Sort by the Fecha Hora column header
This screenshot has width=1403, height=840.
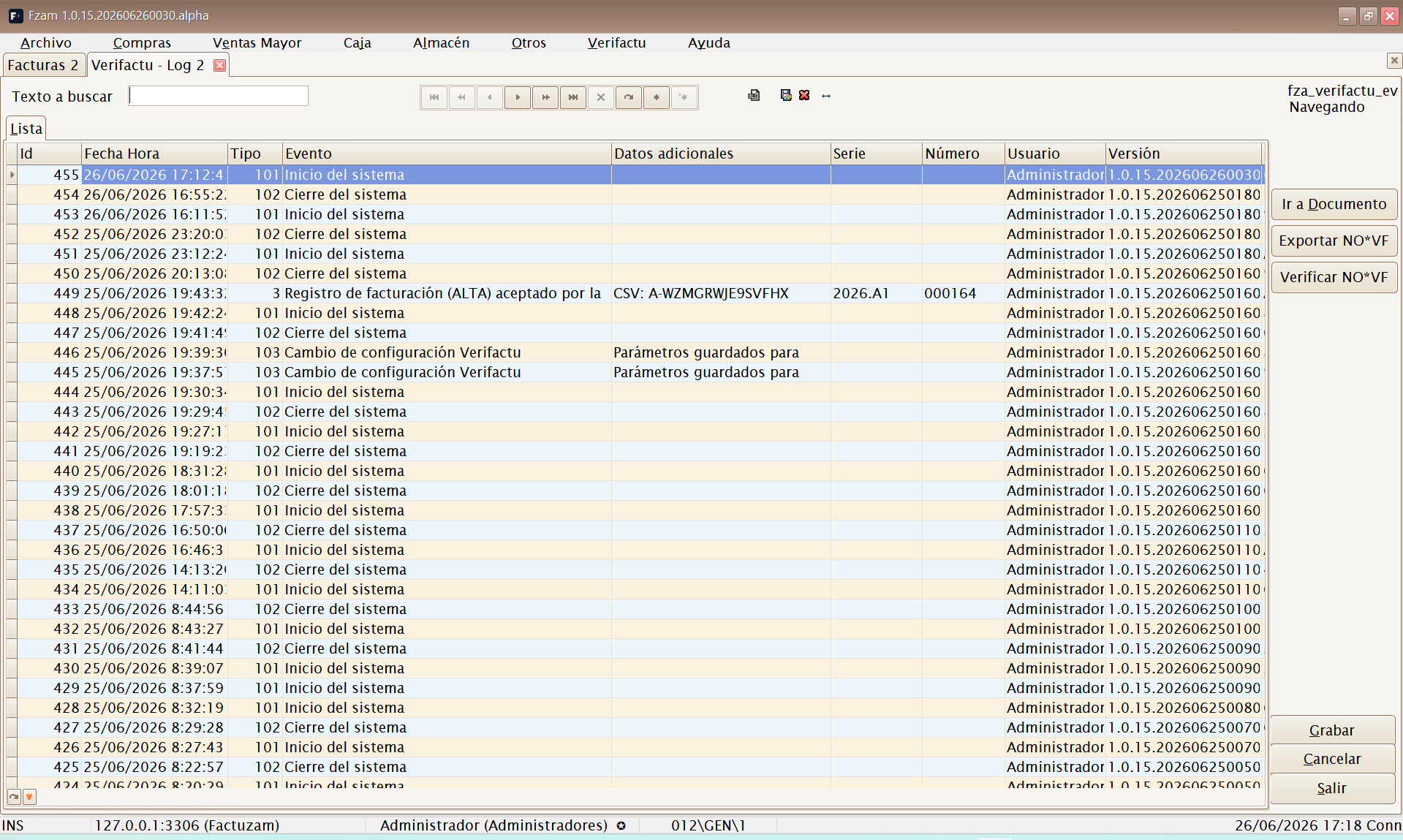coord(155,154)
